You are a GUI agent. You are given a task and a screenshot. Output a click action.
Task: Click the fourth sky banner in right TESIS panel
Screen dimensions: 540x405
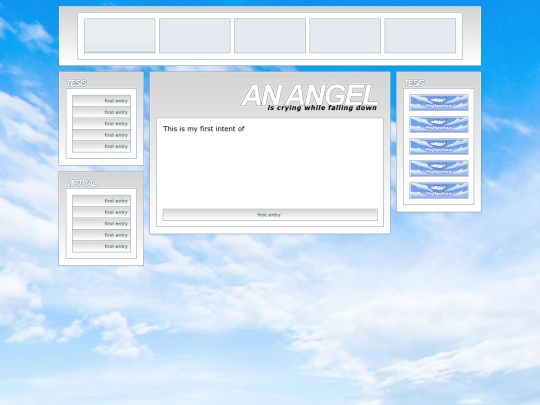tap(439, 169)
